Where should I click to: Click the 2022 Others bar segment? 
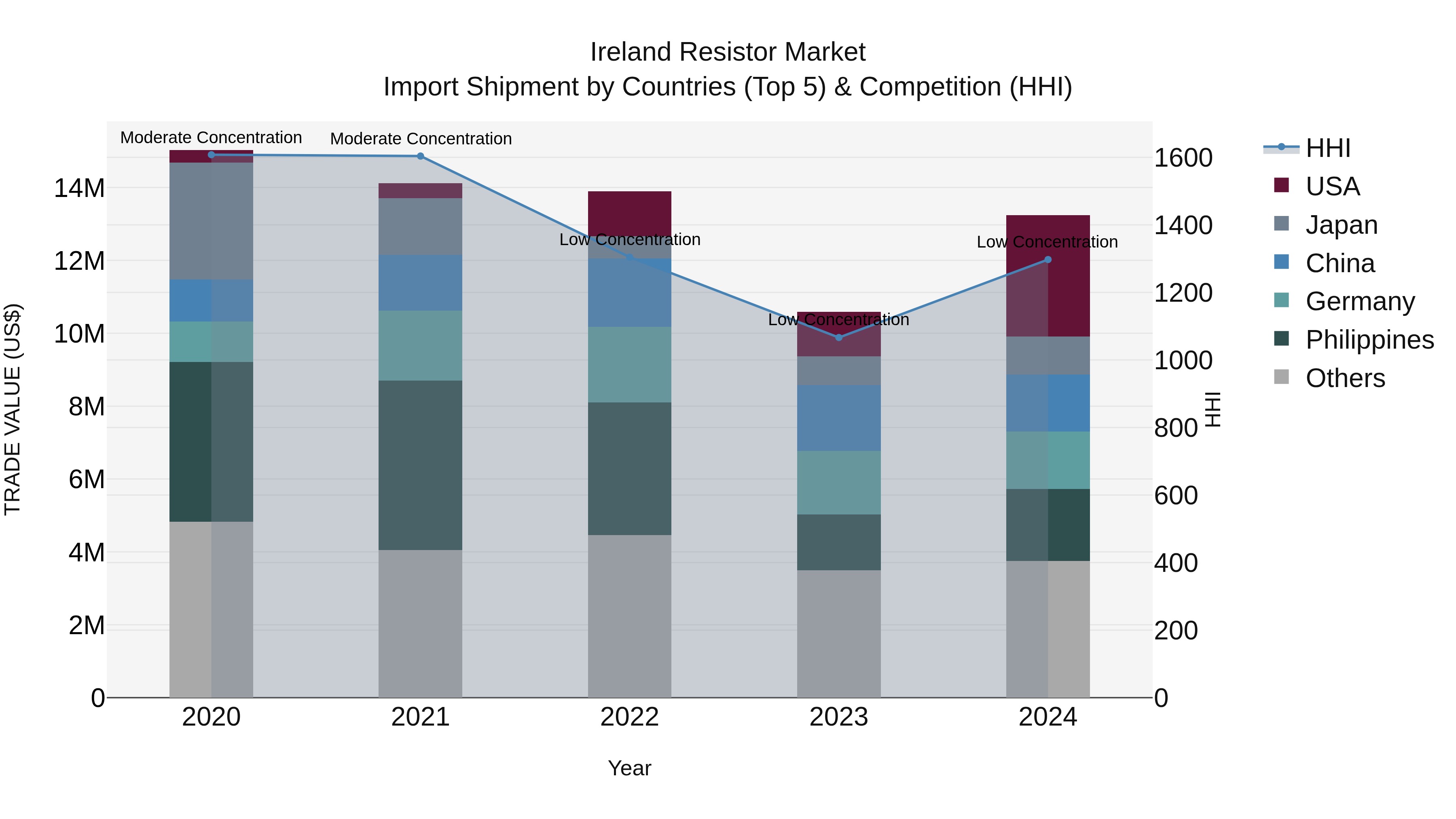click(x=630, y=617)
